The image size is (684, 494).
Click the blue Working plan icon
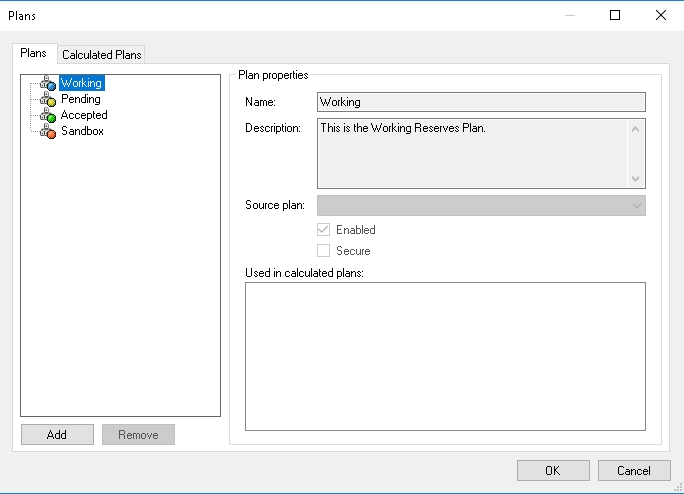click(x=48, y=83)
